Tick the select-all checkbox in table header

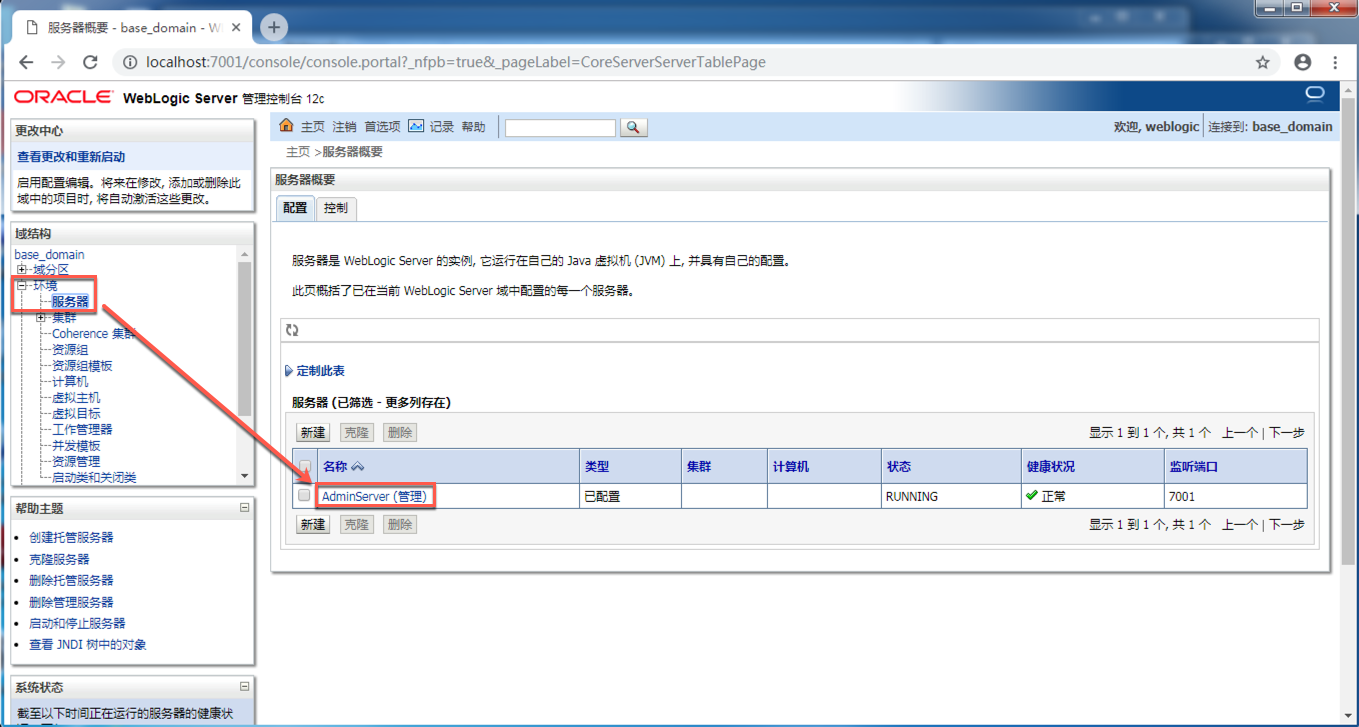[304, 466]
